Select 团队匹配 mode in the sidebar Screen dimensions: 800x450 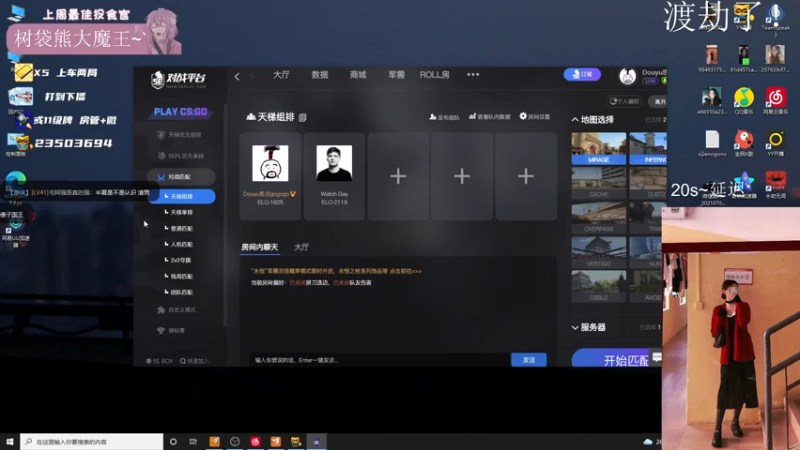(x=181, y=292)
